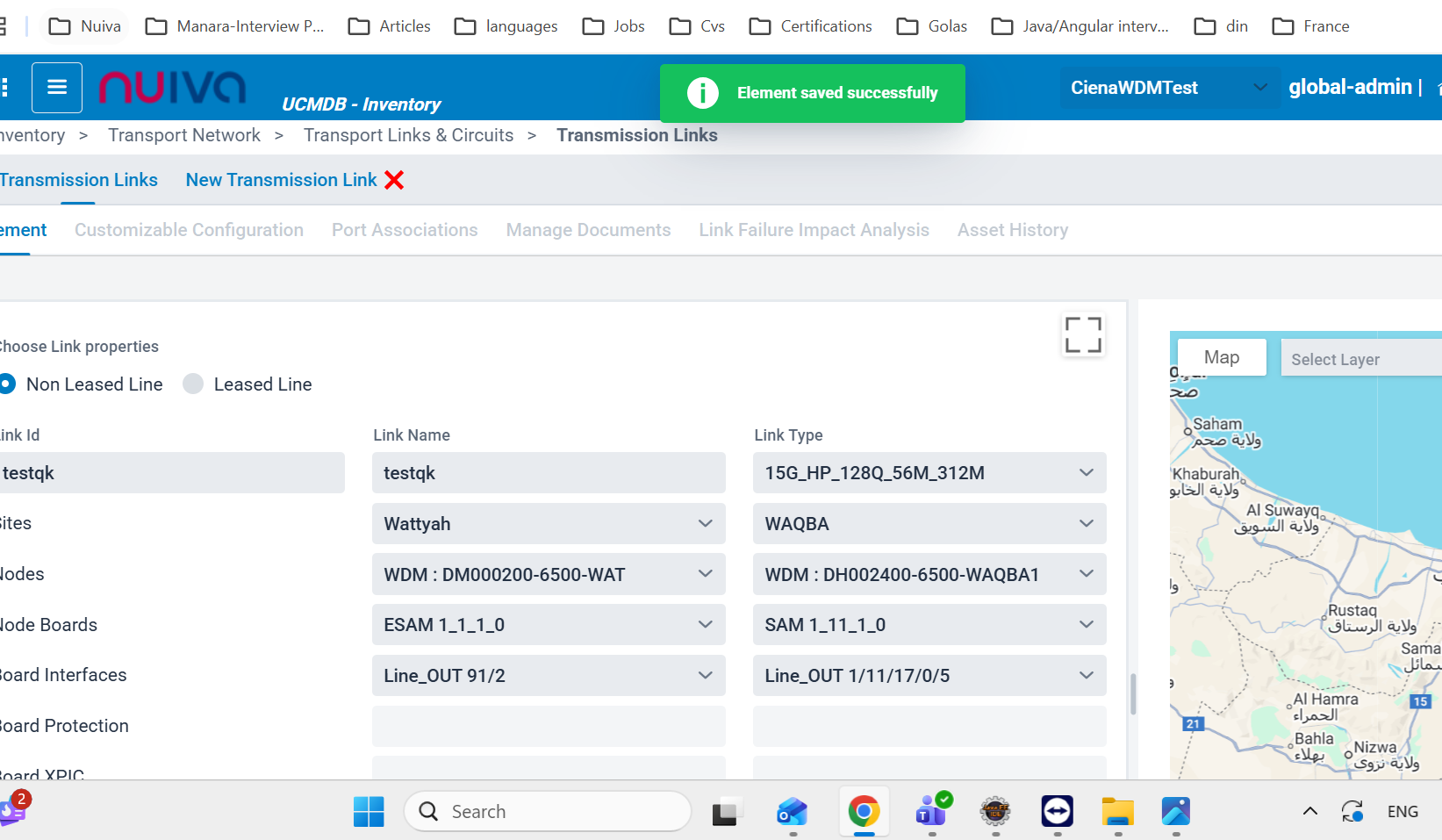
Task: Expand the Link Type dropdown
Action: coord(929,473)
